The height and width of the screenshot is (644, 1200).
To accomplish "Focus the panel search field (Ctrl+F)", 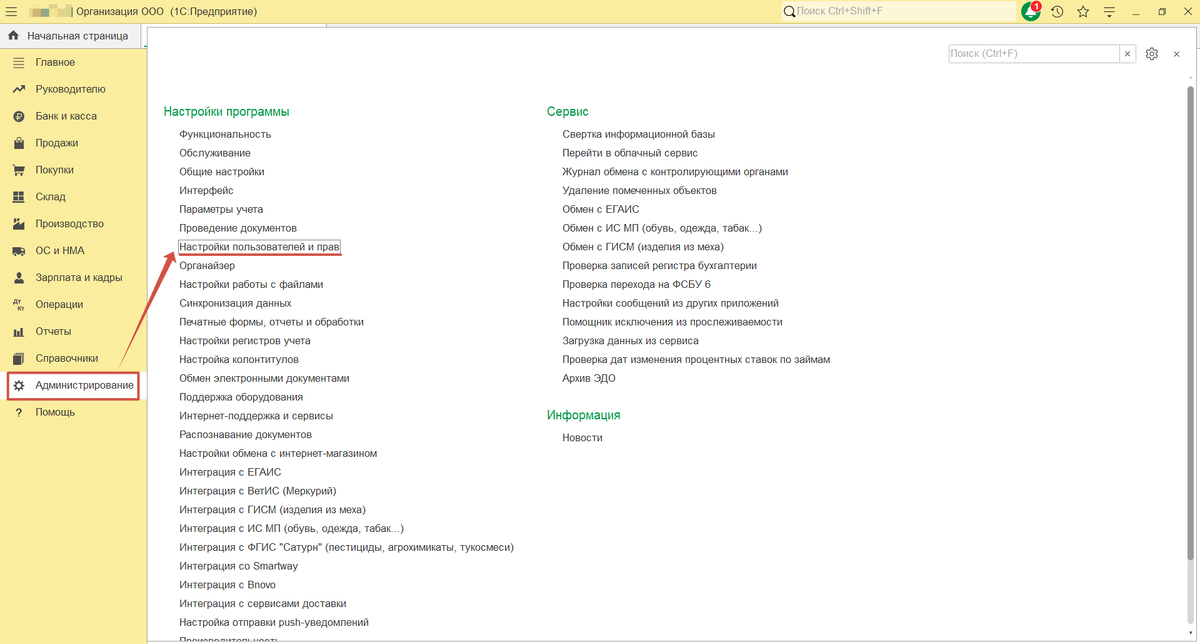I will point(1034,54).
